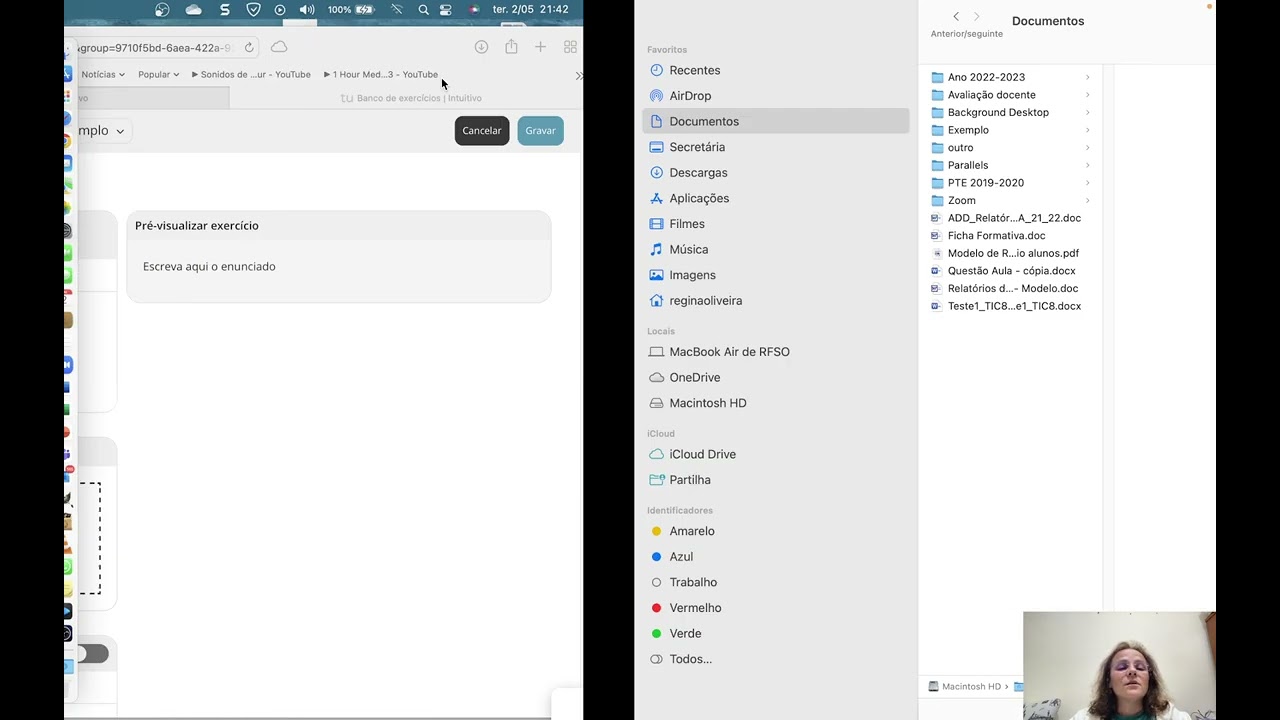Open Filmes in Finder sidebar

click(775, 224)
